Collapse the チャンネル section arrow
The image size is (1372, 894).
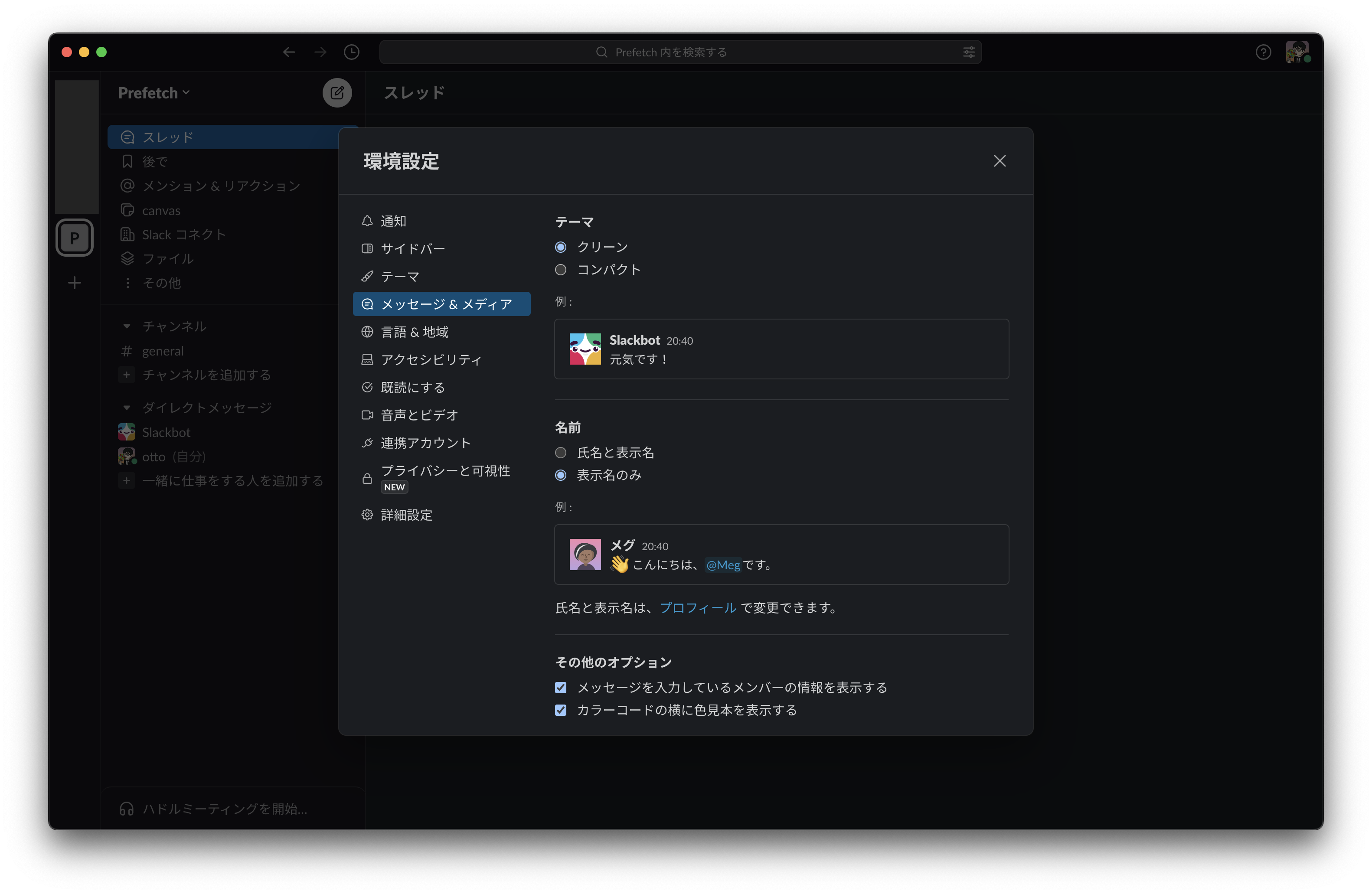(127, 326)
